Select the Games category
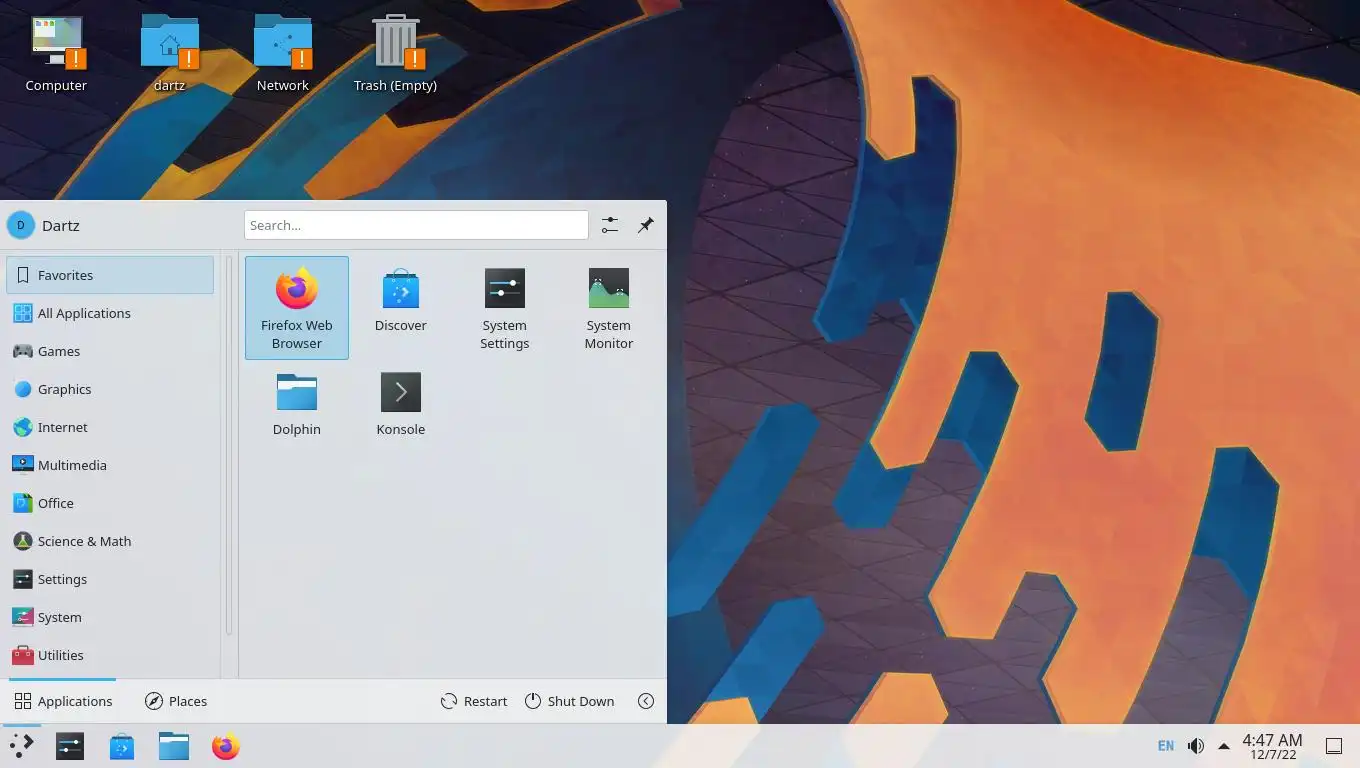The height and width of the screenshot is (768, 1360). (x=110, y=351)
